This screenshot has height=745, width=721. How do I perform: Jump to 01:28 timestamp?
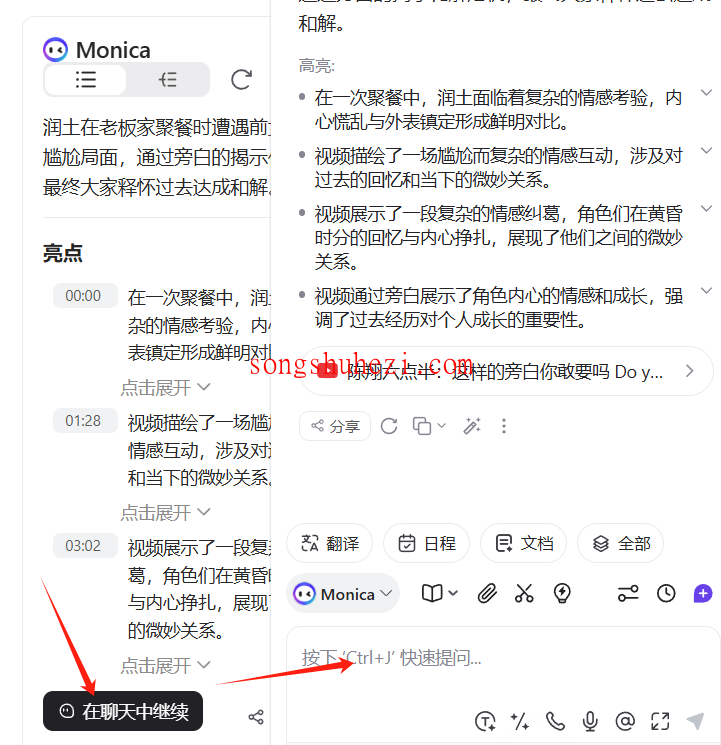pyautogui.click(x=83, y=420)
